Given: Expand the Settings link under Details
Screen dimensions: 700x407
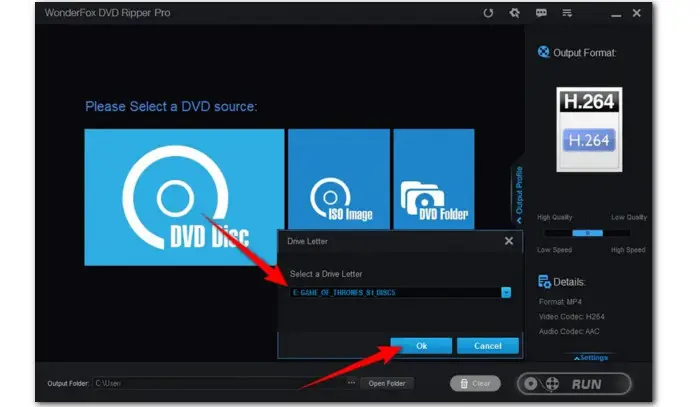Looking at the screenshot, I should click(x=591, y=357).
